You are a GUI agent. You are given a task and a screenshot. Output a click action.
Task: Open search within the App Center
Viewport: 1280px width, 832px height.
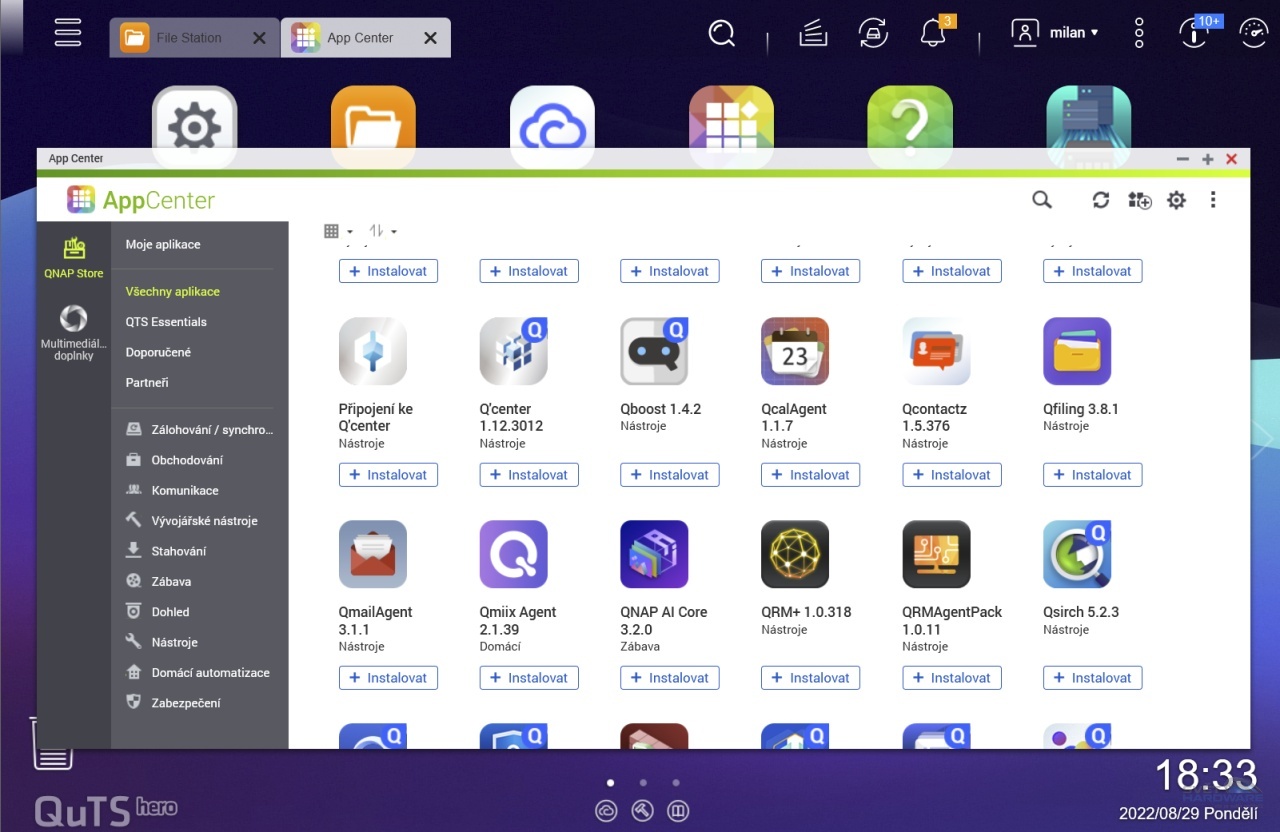click(1041, 200)
